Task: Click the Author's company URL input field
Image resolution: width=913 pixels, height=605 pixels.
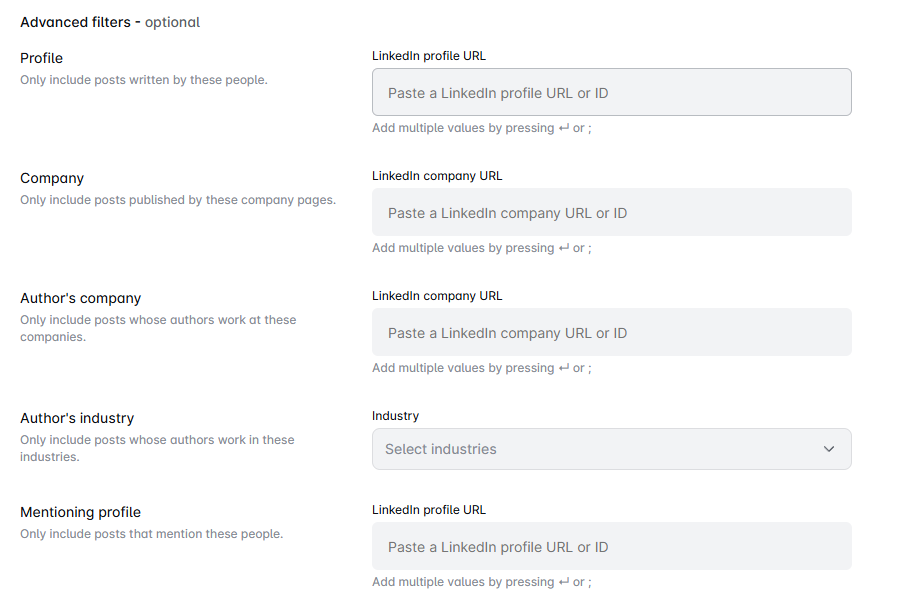Action: point(611,332)
